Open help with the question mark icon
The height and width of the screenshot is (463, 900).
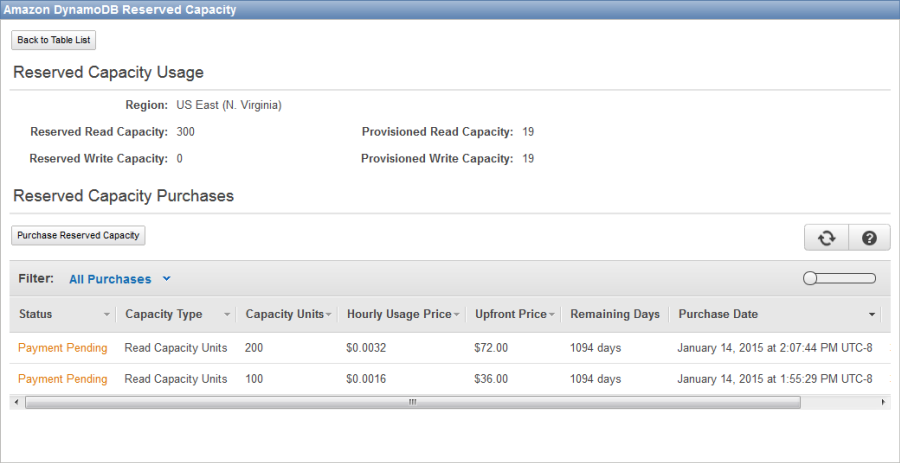[869, 238]
